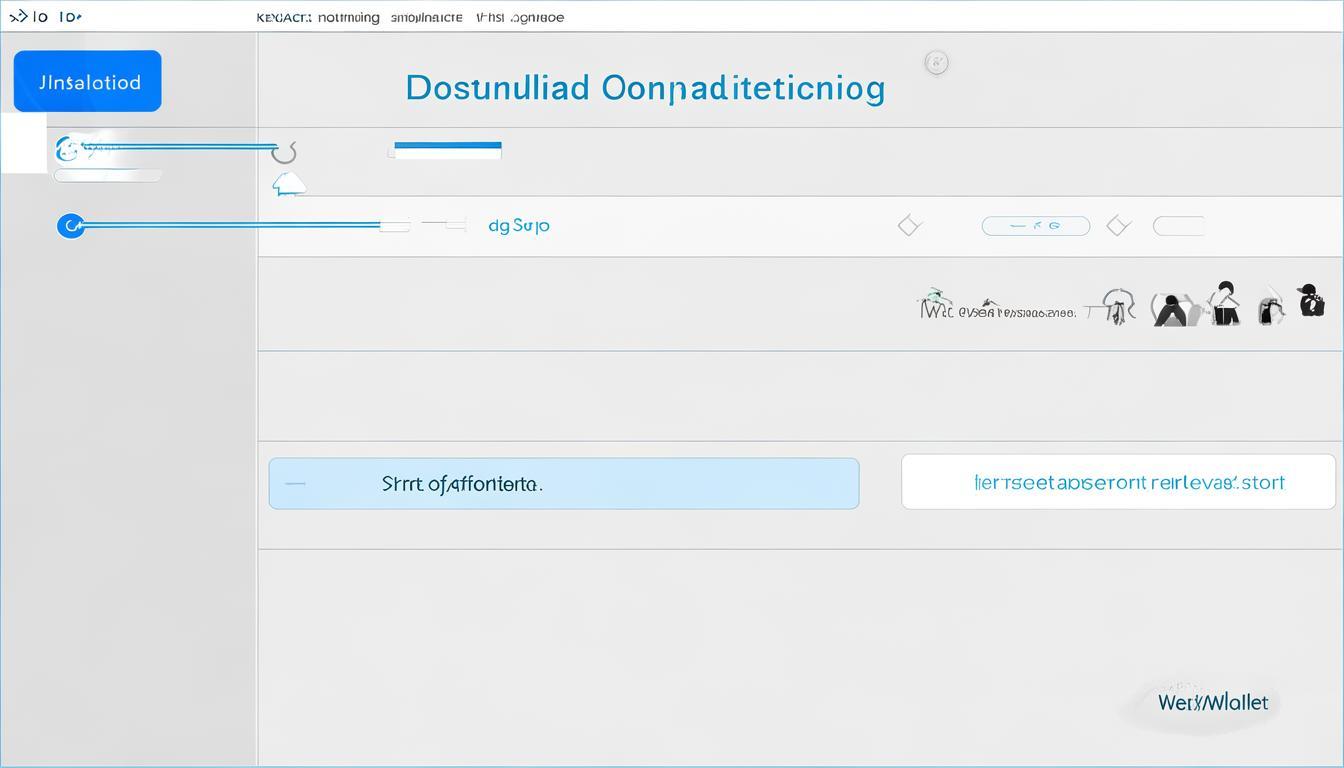
Task: Click the blue "Jlnsalotiod" sidebar button
Action: tap(87, 81)
